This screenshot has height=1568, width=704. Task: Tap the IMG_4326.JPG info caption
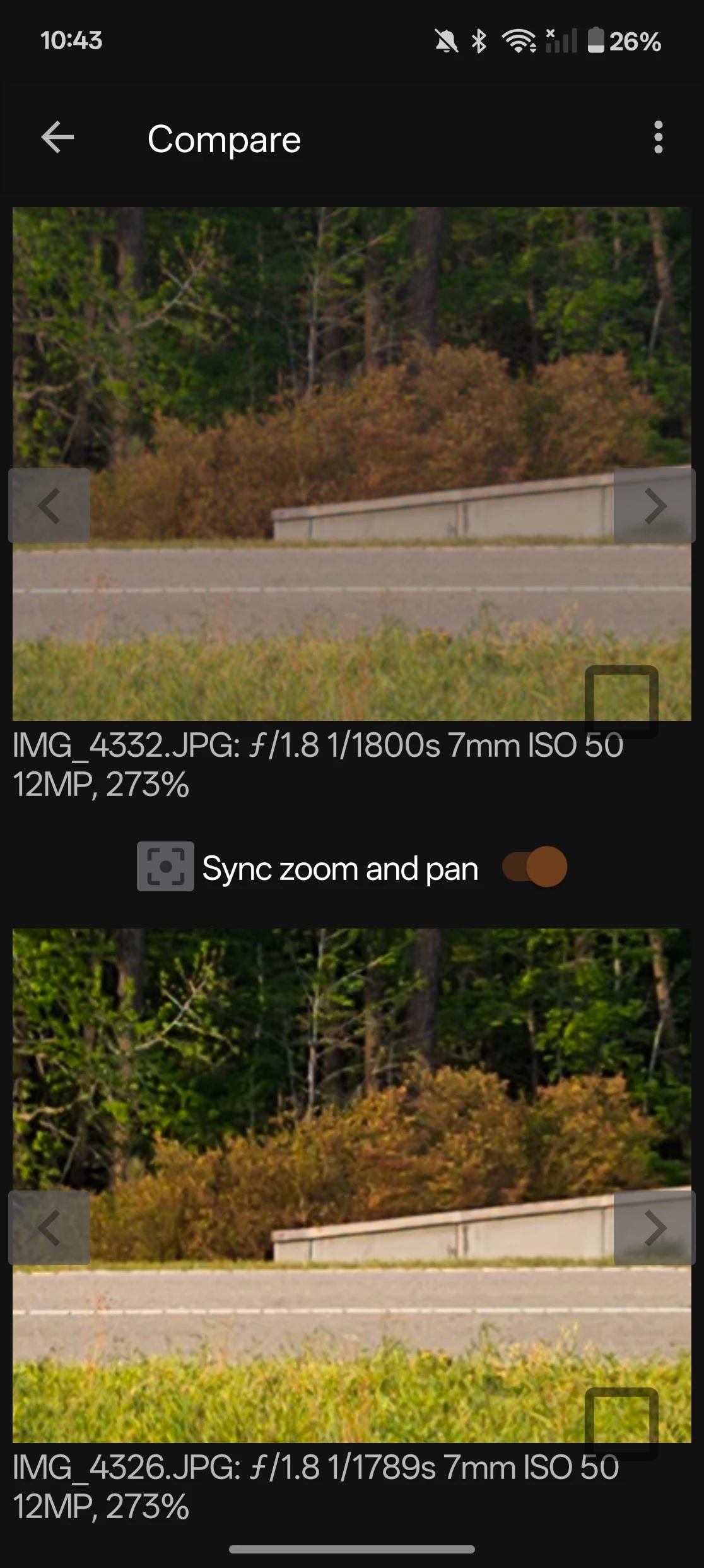(316, 1487)
